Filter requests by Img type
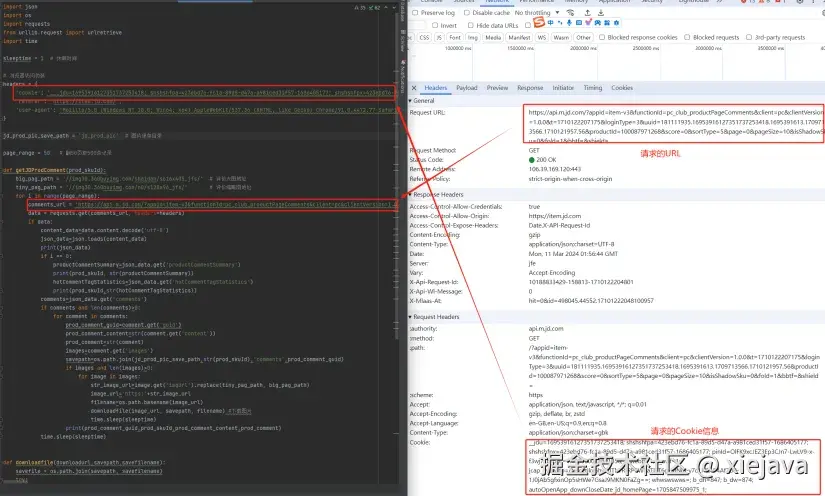 point(473,37)
